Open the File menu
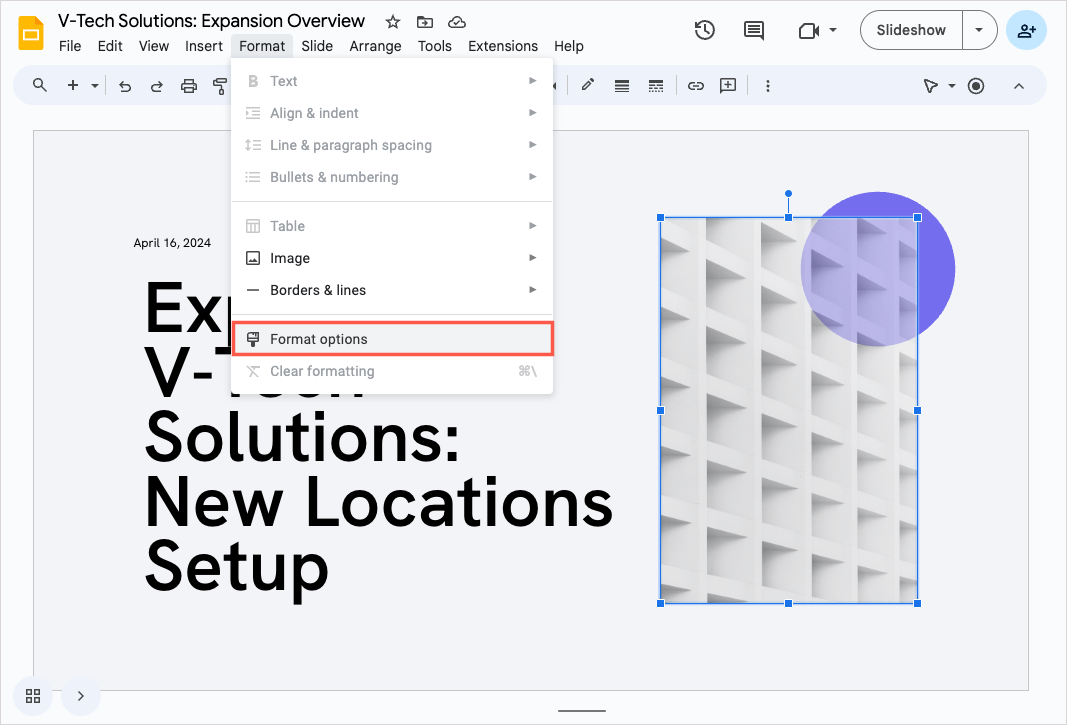The height and width of the screenshot is (725, 1067). [x=70, y=46]
